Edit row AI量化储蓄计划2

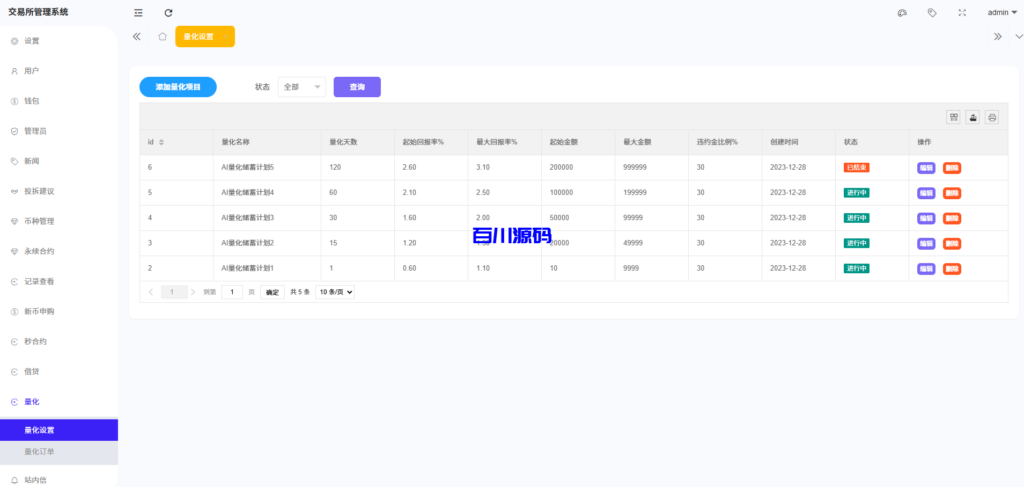click(926, 244)
